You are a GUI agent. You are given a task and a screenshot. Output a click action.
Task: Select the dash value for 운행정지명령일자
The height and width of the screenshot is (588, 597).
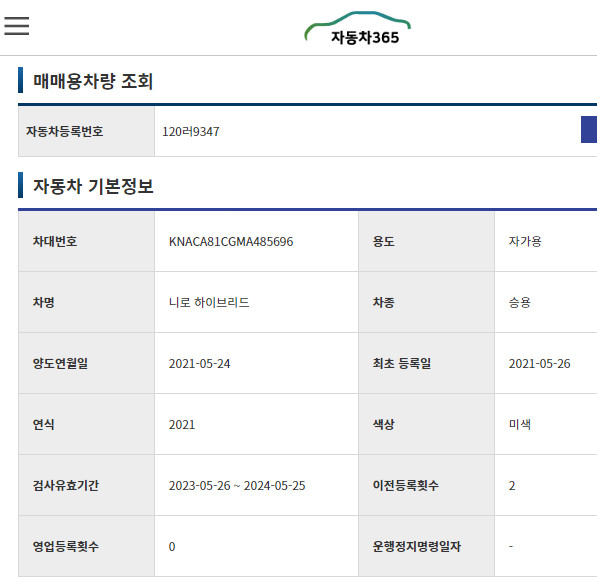(511, 546)
